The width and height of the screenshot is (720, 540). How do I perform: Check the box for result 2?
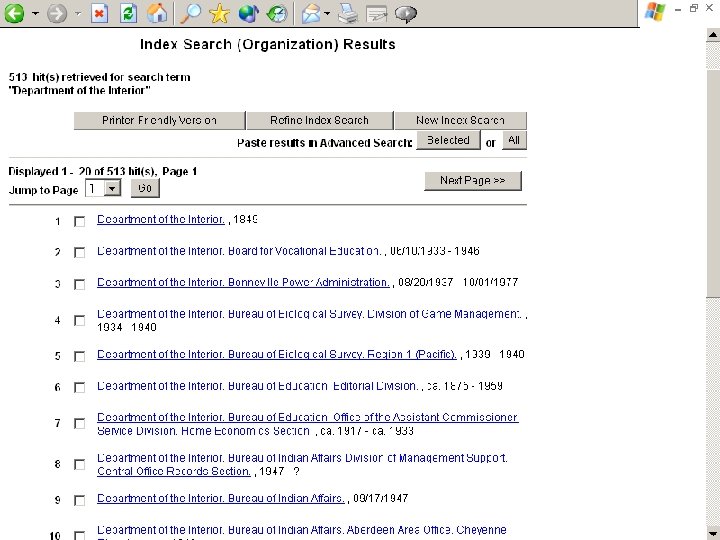pos(79,253)
